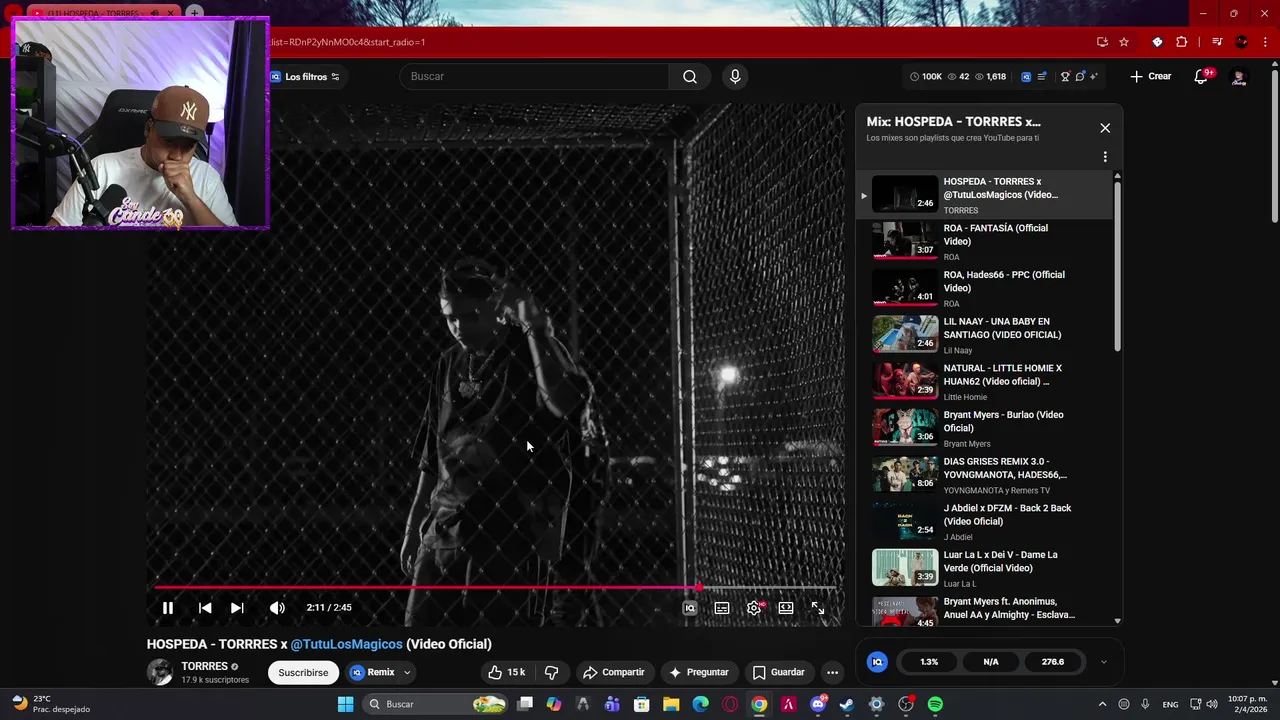Click the search magnifier button
The image size is (1280, 720).
point(690,77)
